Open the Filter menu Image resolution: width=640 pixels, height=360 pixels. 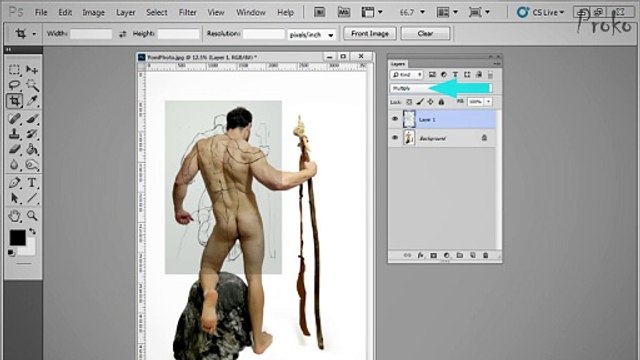(x=187, y=13)
